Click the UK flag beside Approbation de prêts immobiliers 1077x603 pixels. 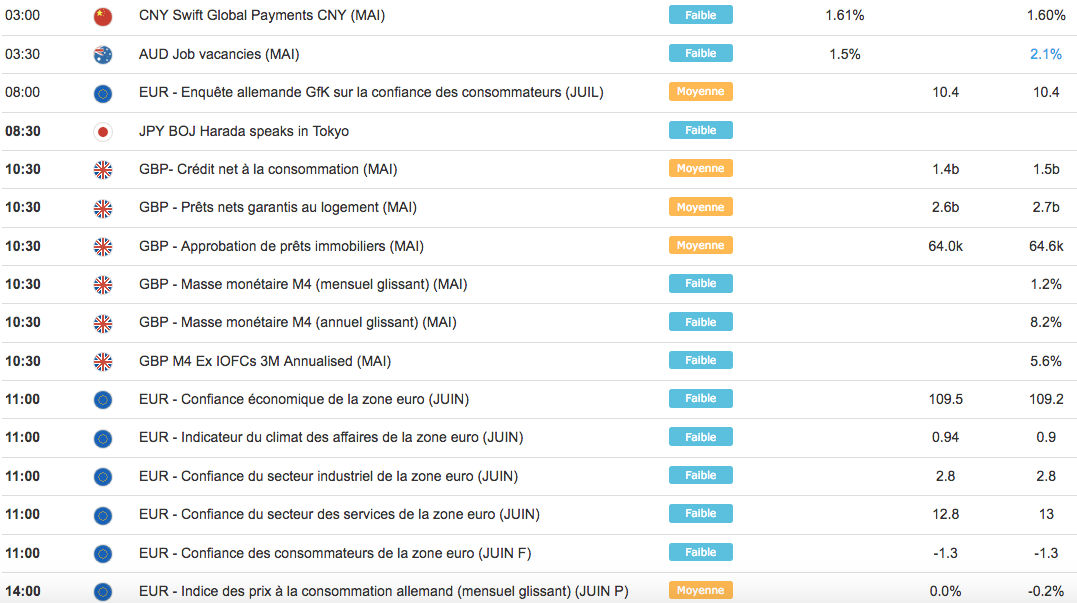pyautogui.click(x=102, y=247)
